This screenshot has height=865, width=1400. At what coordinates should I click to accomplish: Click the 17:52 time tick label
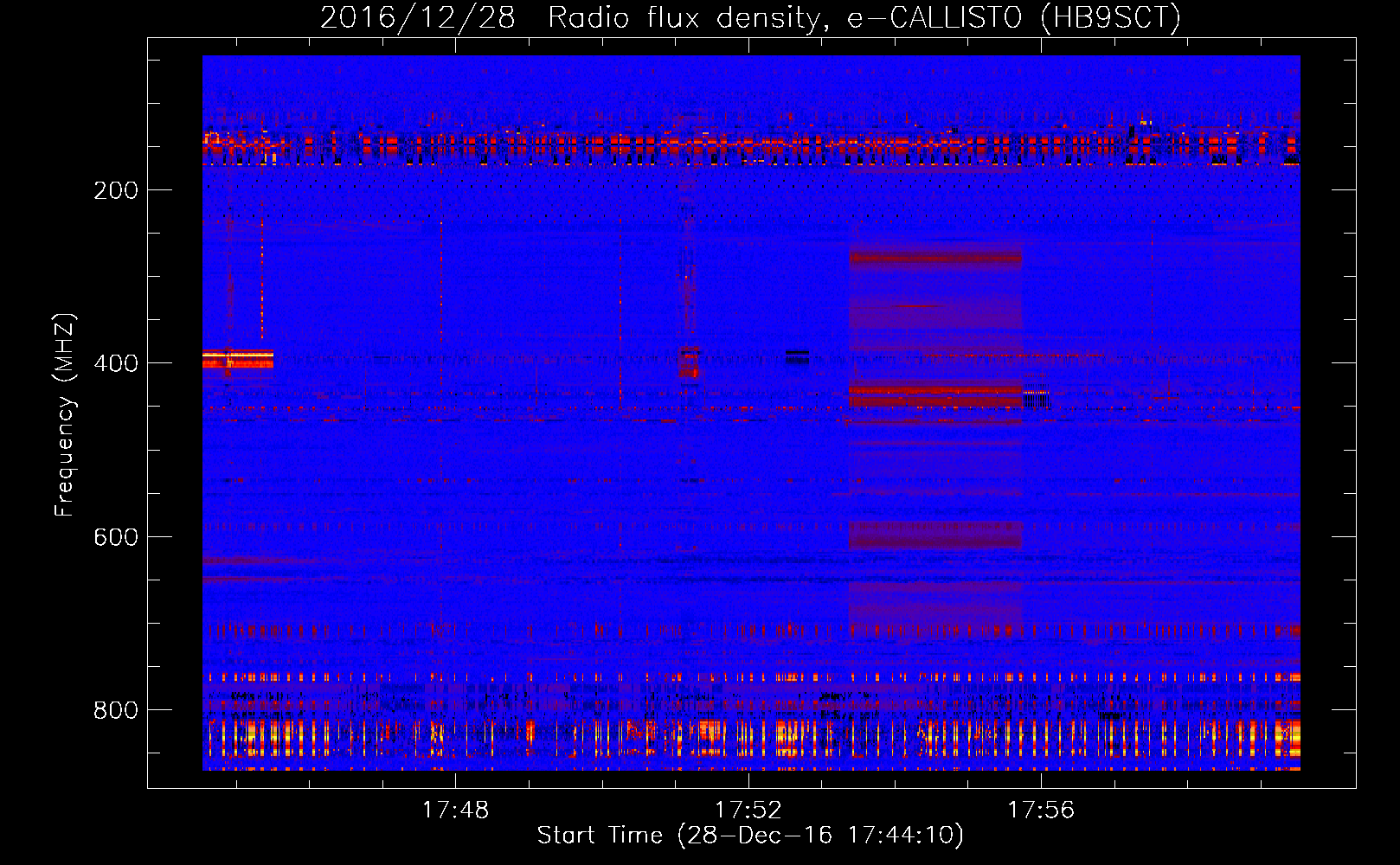click(748, 811)
